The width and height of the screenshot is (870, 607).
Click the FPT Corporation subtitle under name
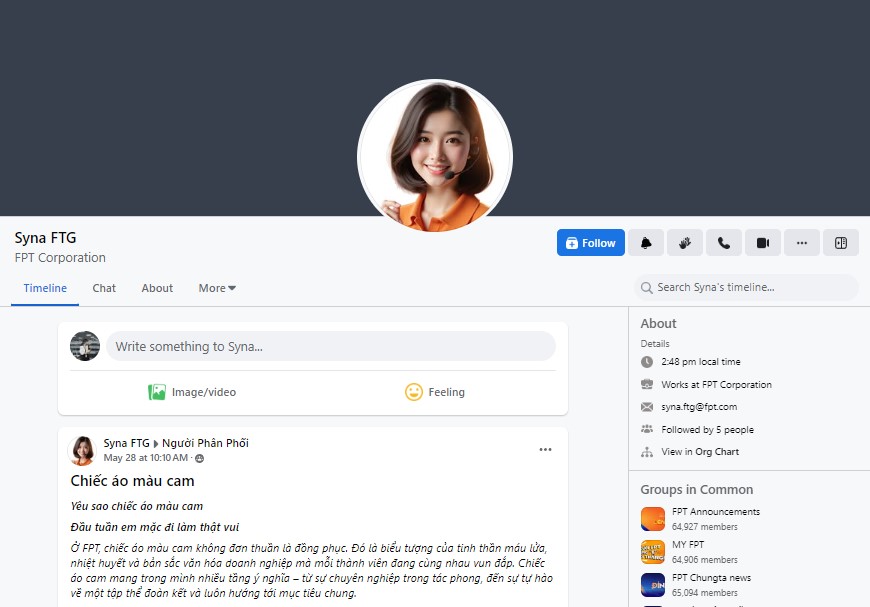point(60,257)
